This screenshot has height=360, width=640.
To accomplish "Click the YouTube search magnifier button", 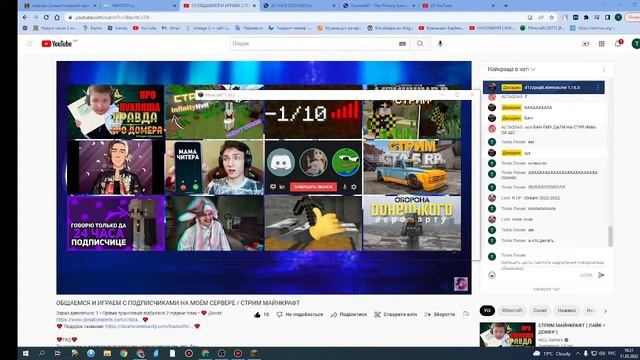I will (x=420, y=44).
